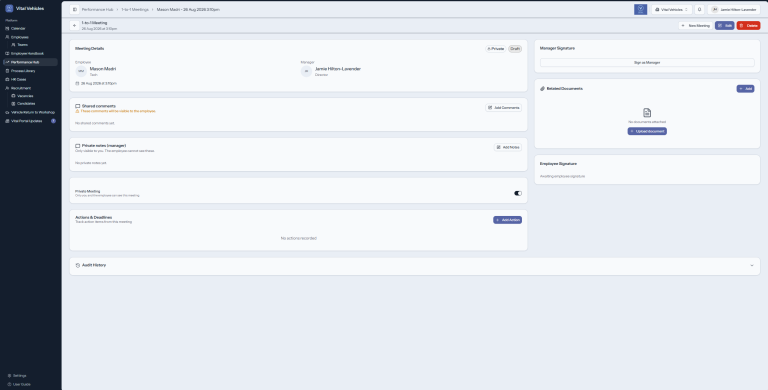This screenshot has height=390, width=768.
Task: Toggle the sidebar panel icon in top bar
Action: coord(74,9)
